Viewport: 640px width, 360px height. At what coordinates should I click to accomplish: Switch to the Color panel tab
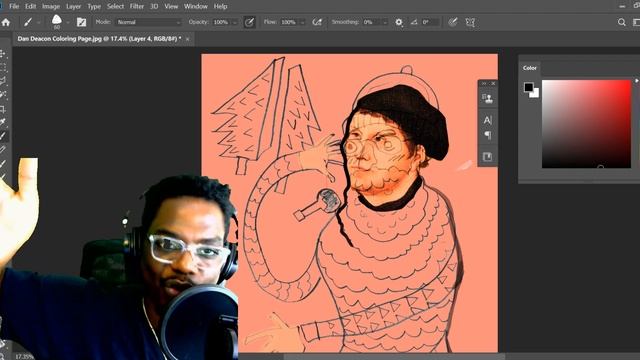pyautogui.click(x=530, y=68)
